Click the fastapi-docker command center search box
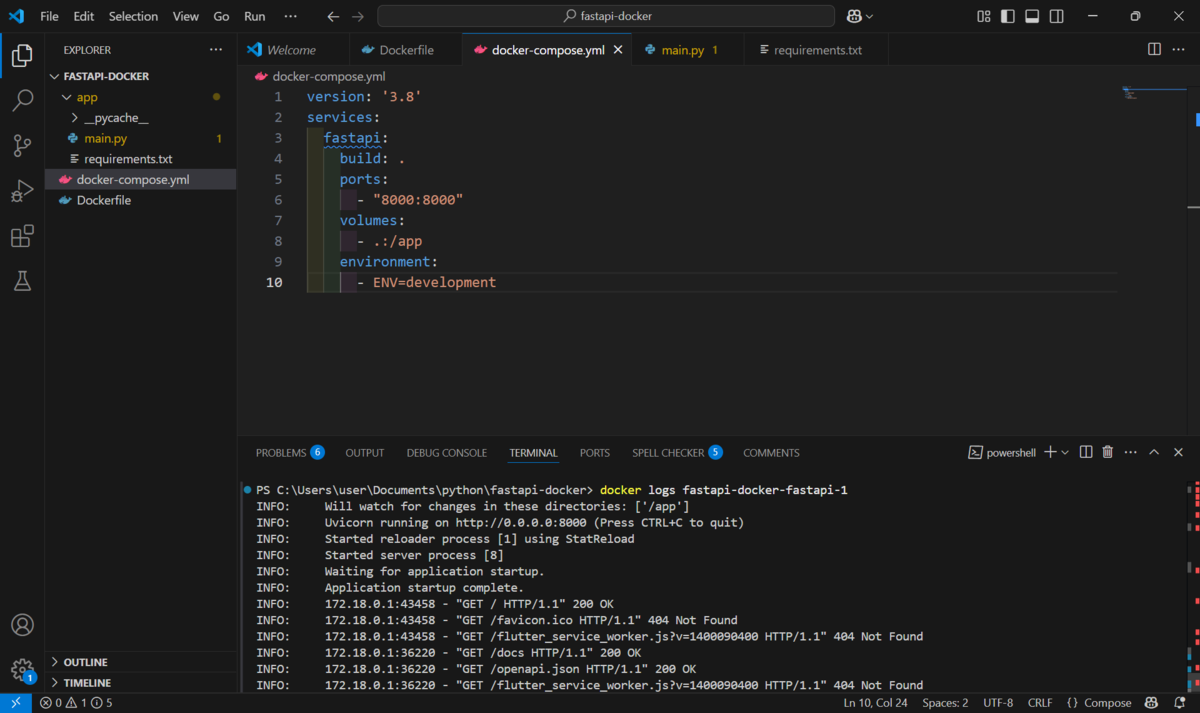1200x713 pixels. pyautogui.click(x=606, y=16)
